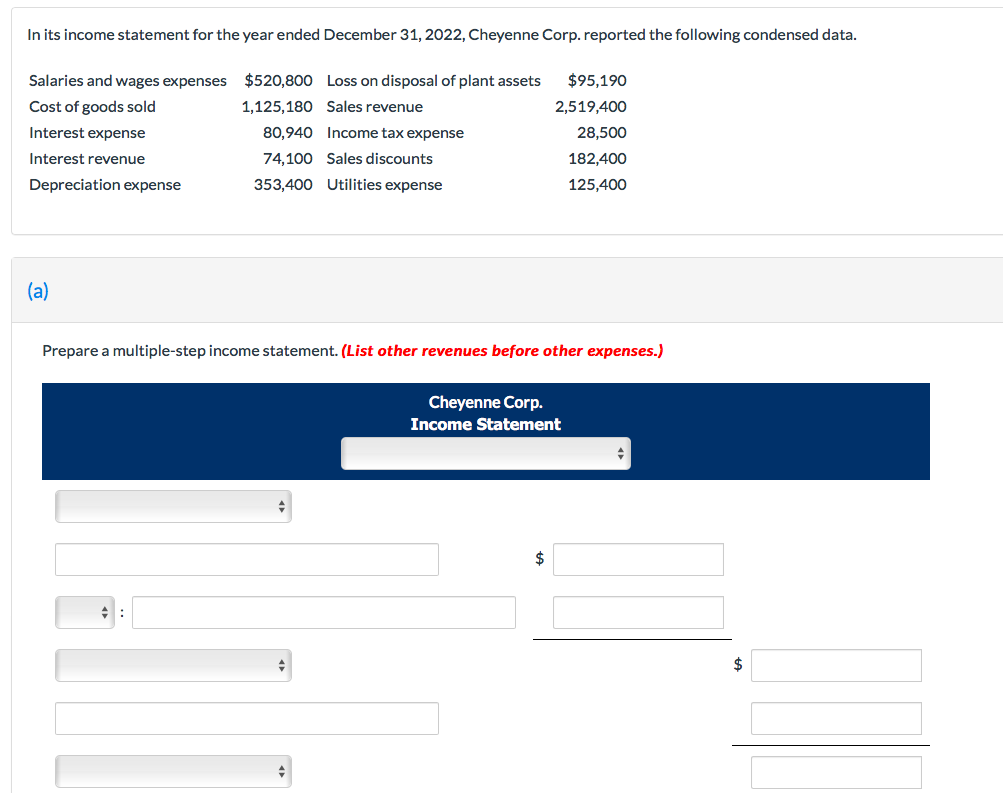Click the value '80,940'
1003x793 pixels.
[288, 133]
